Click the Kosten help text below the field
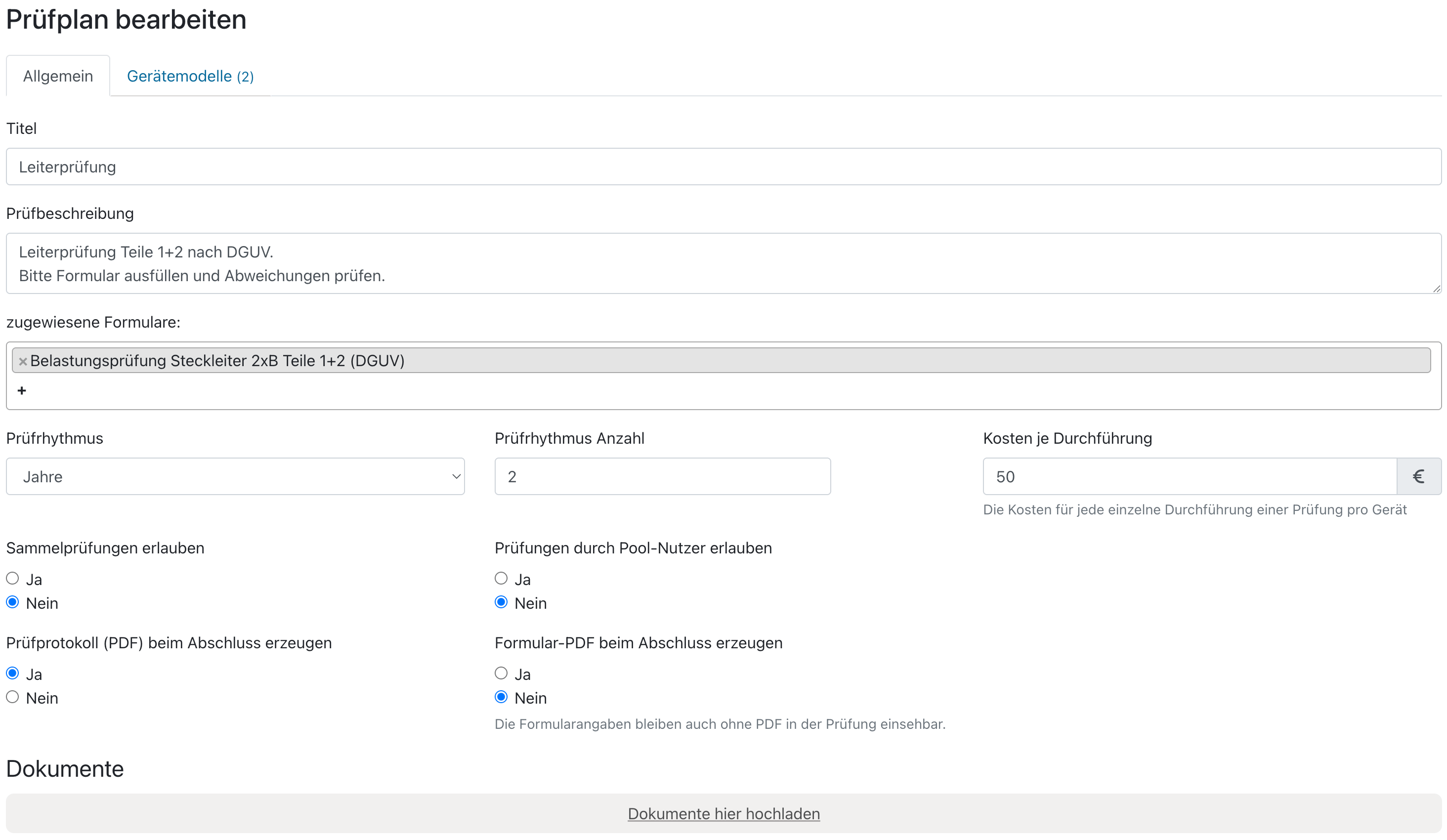This screenshot has height=840, width=1447. point(1195,509)
